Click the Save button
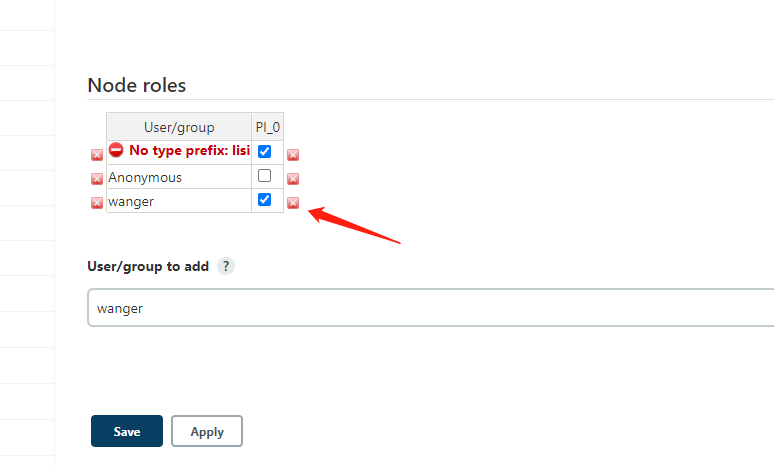Screen dimensions: 774x466 click(x=127, y=432)
